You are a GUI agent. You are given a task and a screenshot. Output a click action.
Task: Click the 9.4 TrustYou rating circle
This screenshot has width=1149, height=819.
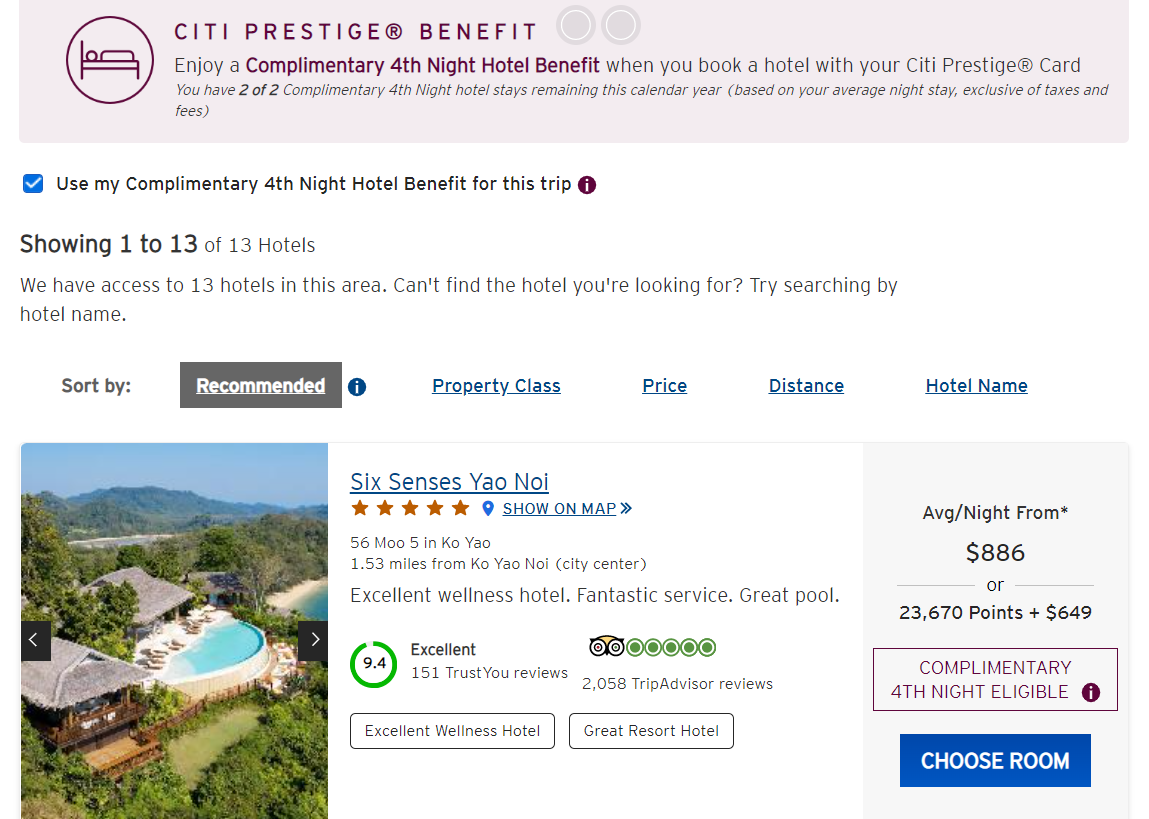[373, 662]
